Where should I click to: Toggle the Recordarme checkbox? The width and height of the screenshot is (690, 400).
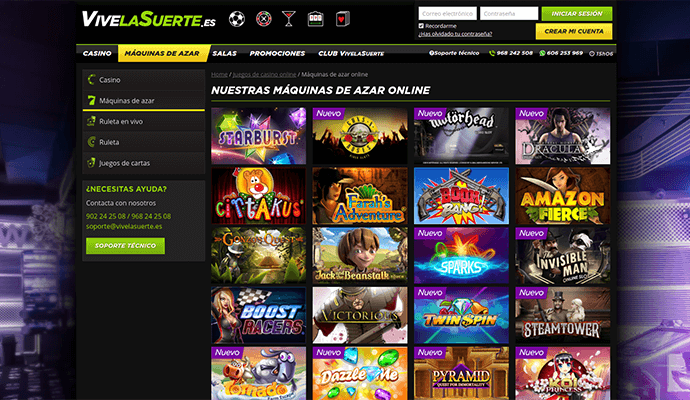[x=421, y=26]
